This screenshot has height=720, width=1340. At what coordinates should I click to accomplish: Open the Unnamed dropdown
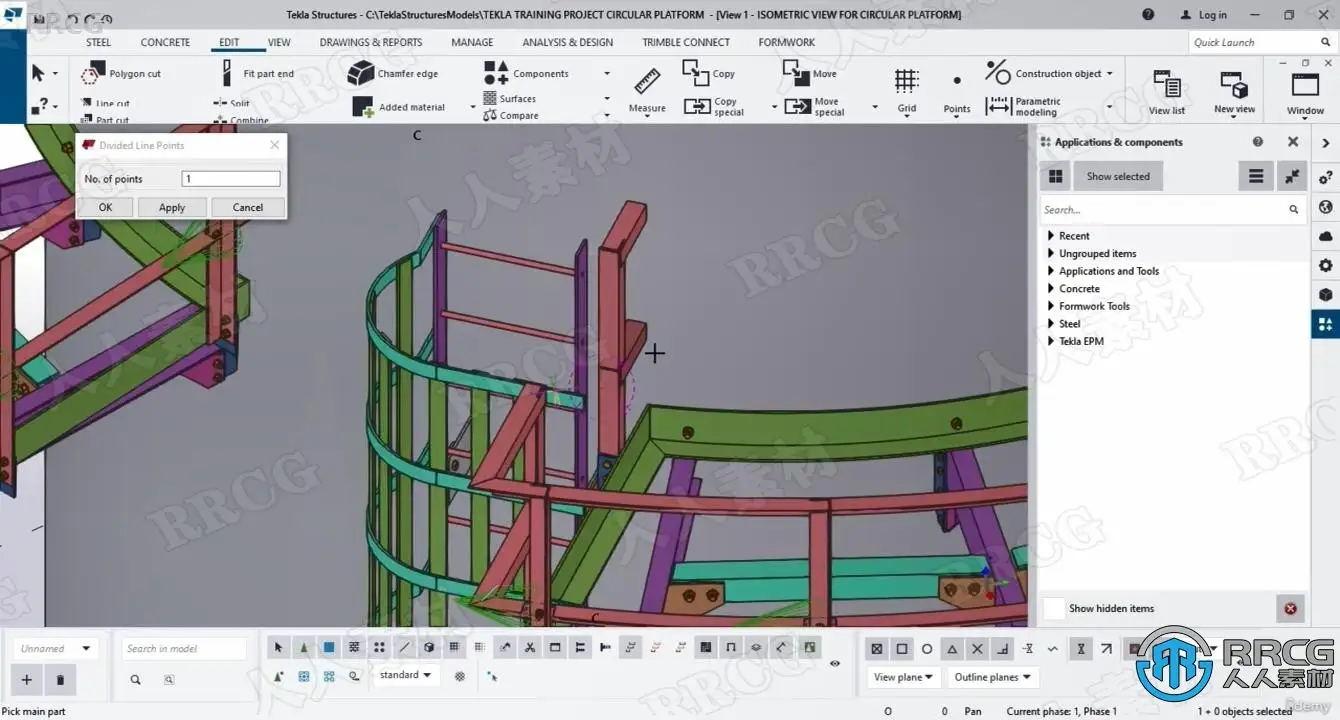56,648
